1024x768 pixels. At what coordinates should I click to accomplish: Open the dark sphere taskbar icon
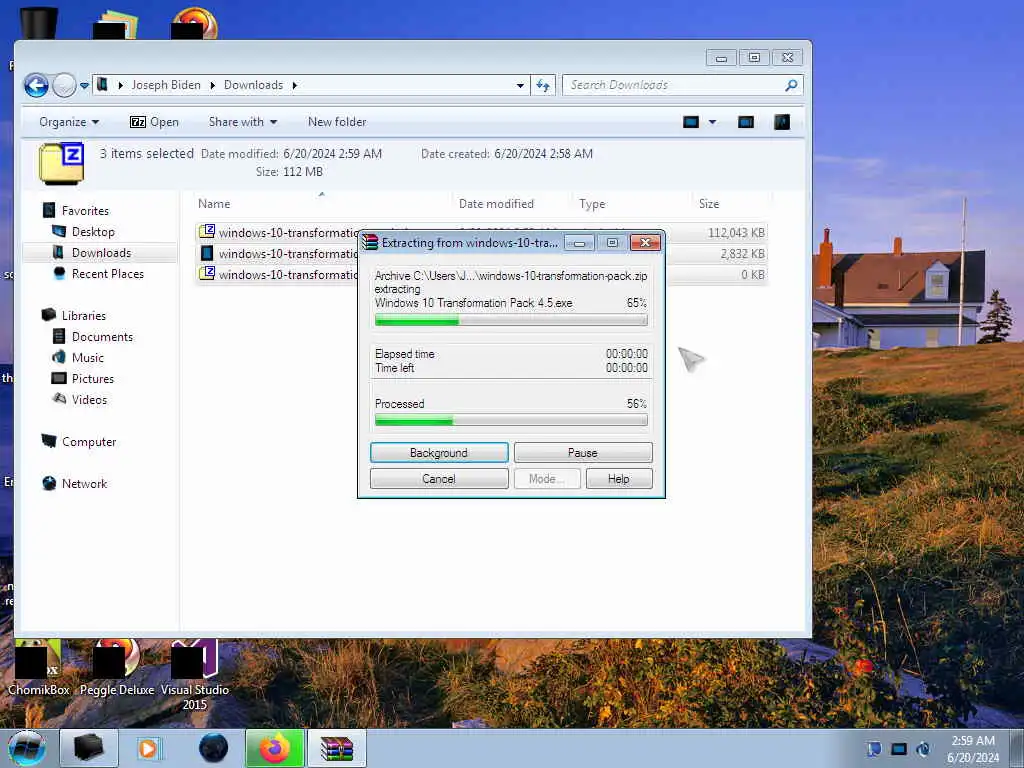tap(213, 748)
